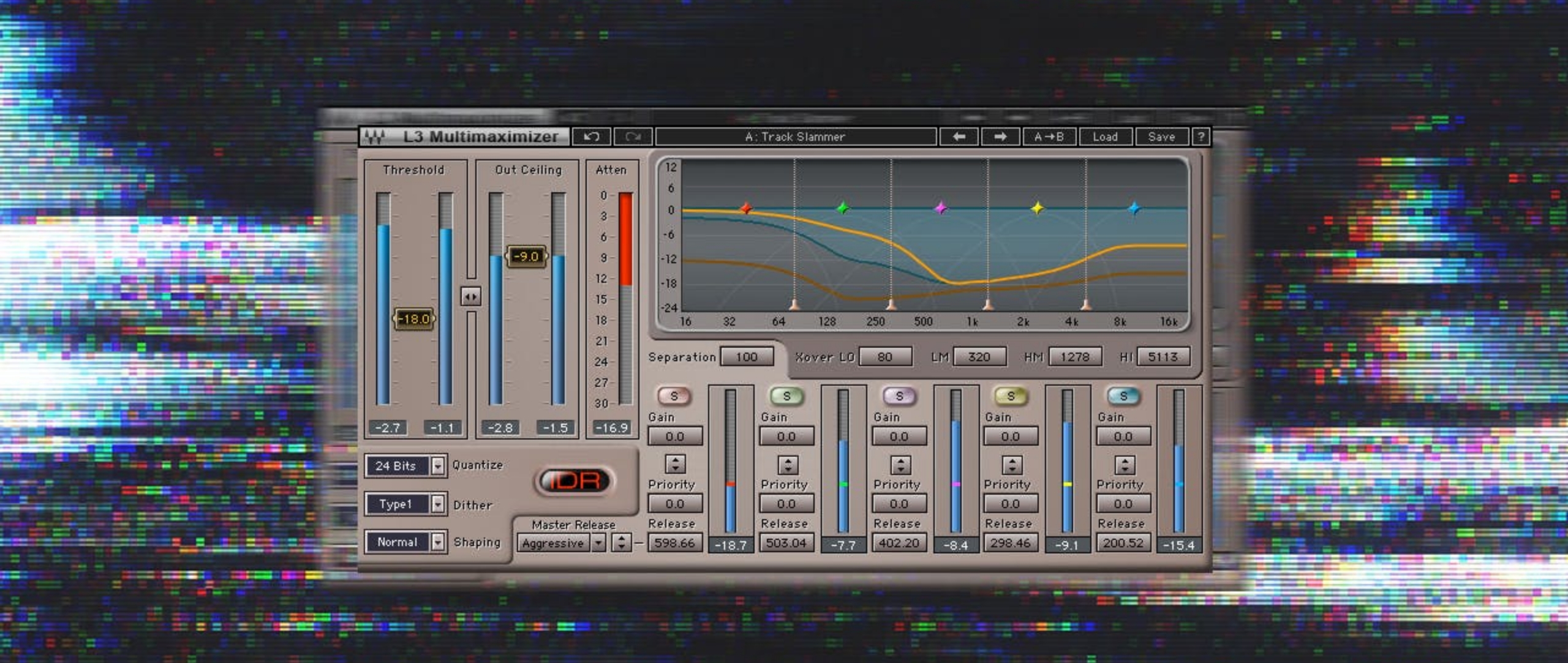The image size is (1568, 663).
Task: Click the Release field showing 503.04
Action: 786,542
